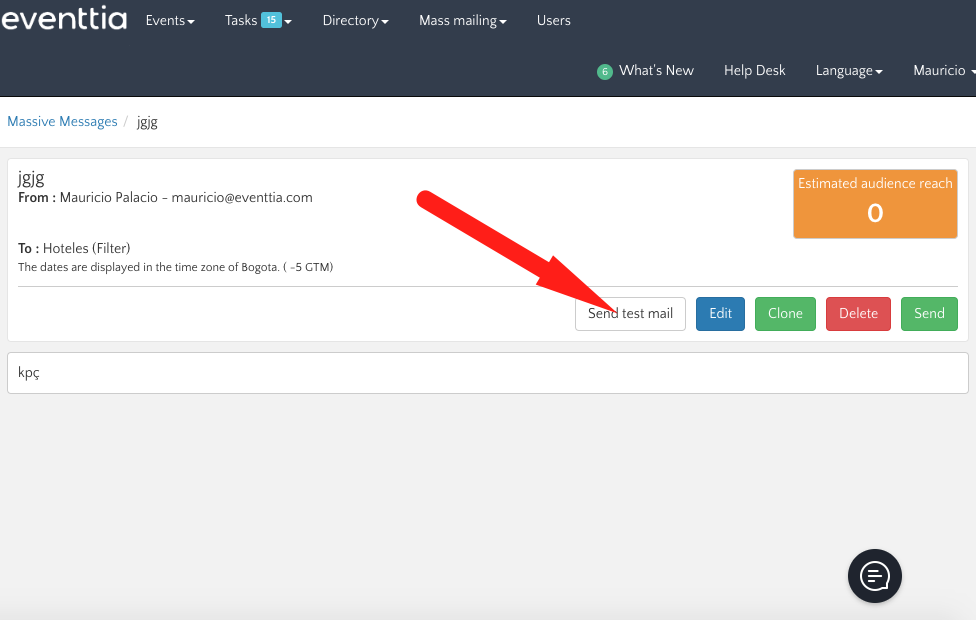Go to the Users menu item
976x620 pixels.
pyautogui.click(x=553, y=21)
